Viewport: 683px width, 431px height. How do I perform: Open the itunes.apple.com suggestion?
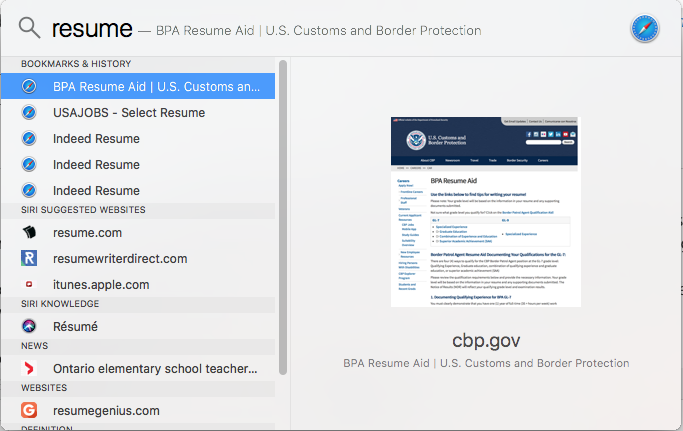point(138,285)
